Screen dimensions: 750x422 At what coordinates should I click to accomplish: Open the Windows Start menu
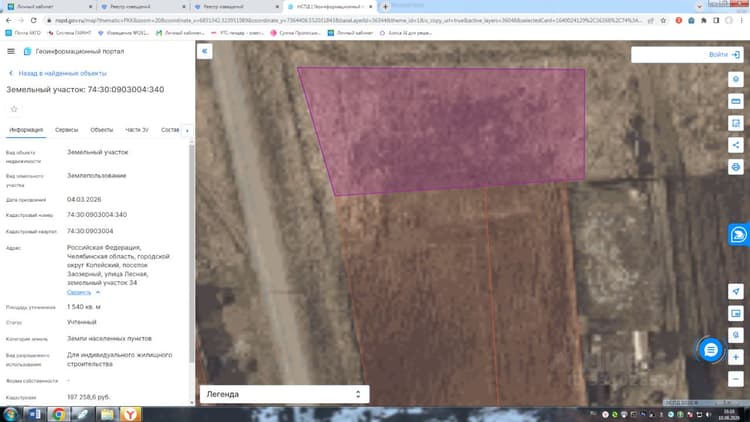point(11,414)
